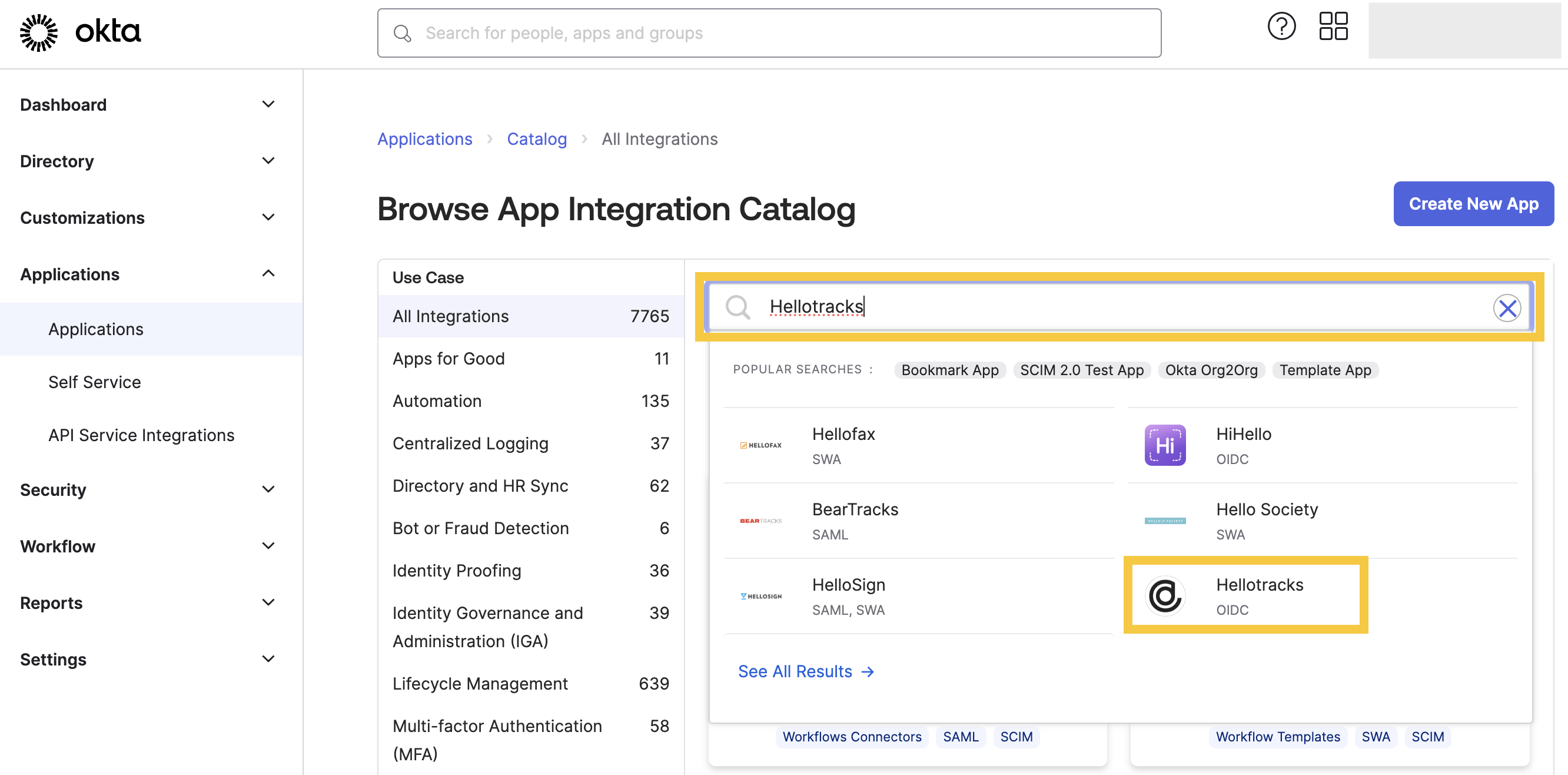This screenshot has height=775, width=1568.
Task: Click the Applications breadcrumb link
Action: point(425,140)
